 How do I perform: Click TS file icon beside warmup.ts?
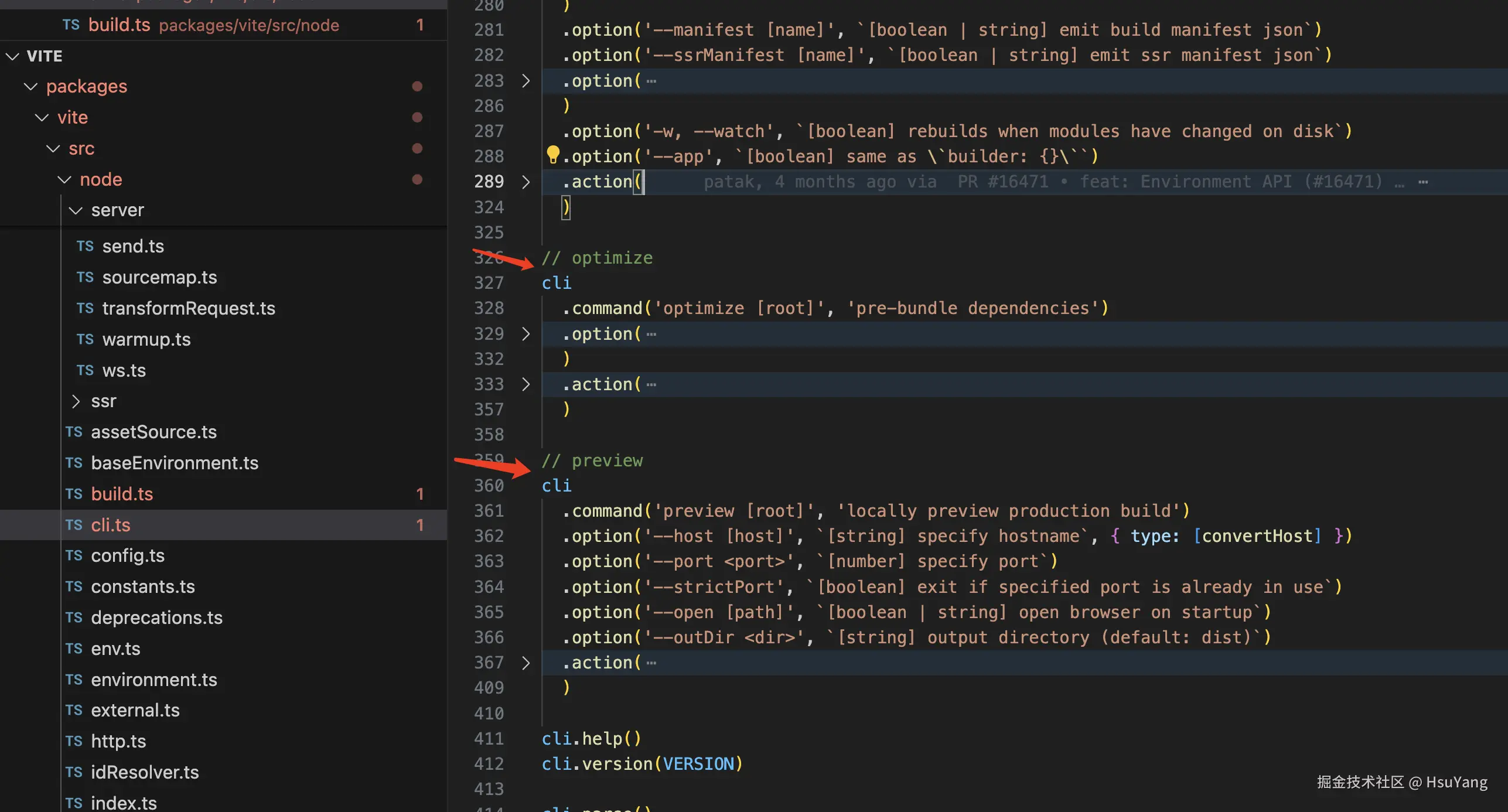(85, 339)
